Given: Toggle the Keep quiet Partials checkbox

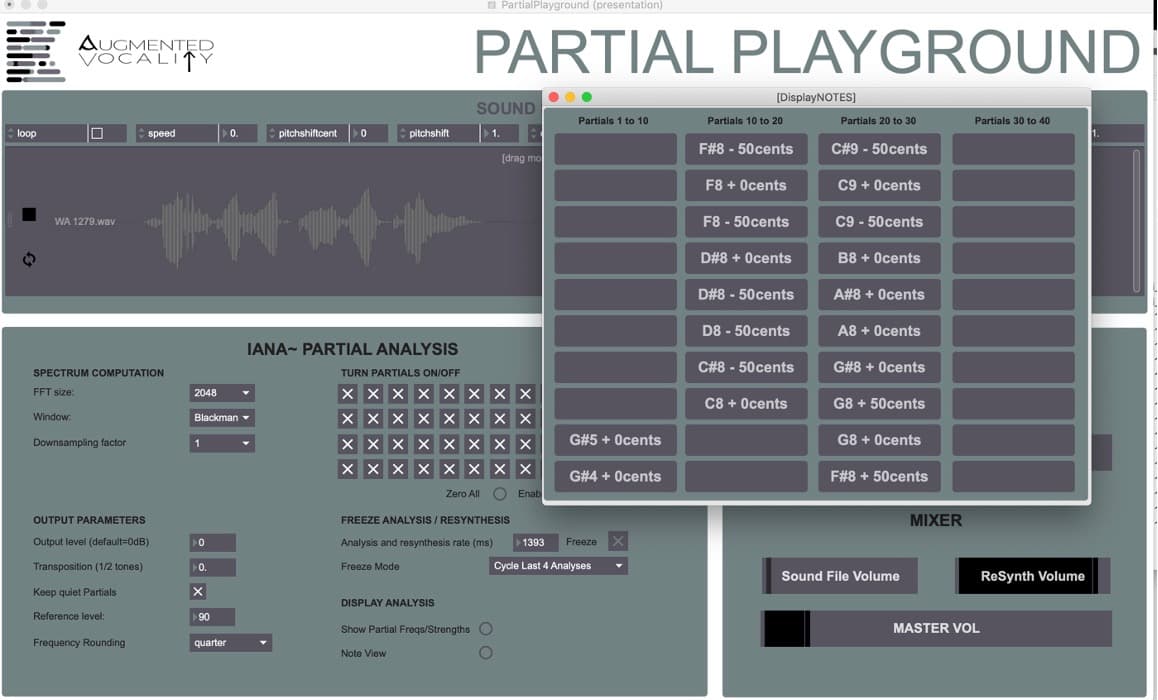Looking at the screenshot, I should (x=198, y=591).
